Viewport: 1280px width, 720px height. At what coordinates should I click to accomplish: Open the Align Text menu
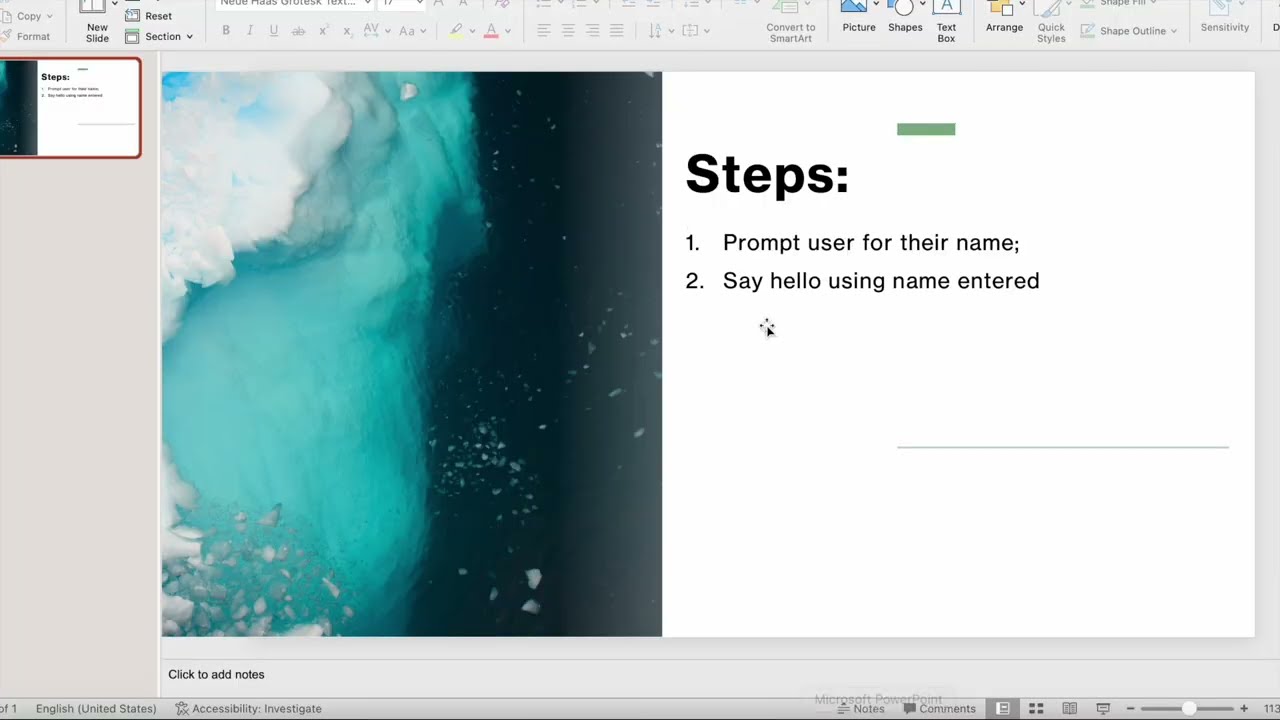coord(695,31)
